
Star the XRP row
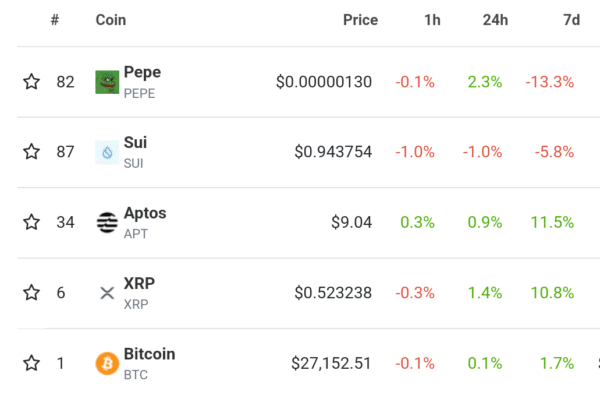(x=31, y=293)
